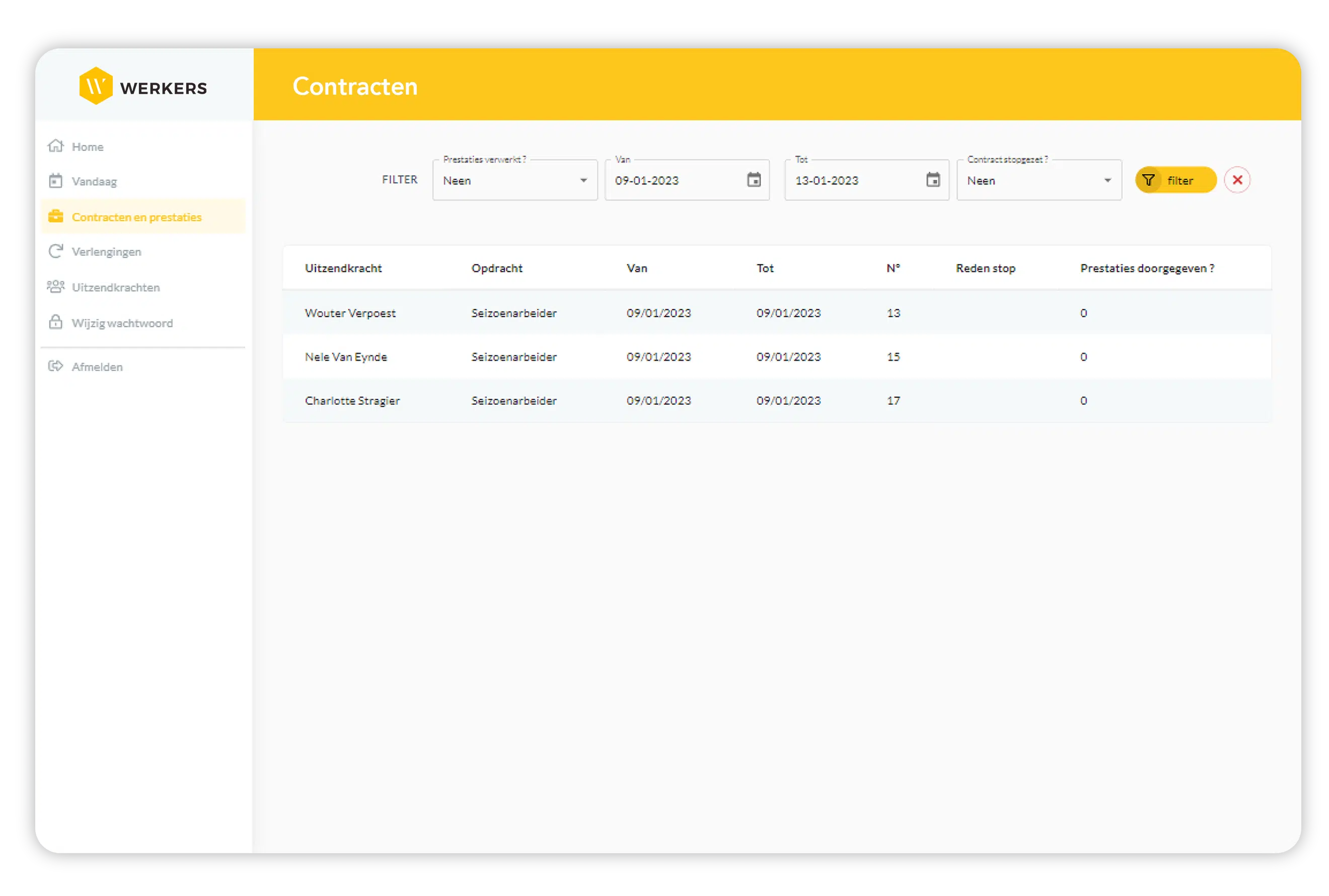Image resolution: width=1329 pixels, height=896 pixels.
Task: Click the lock icon for Wijzig wachtwoord
Action: pyautogui.click(x=55, y=322)
